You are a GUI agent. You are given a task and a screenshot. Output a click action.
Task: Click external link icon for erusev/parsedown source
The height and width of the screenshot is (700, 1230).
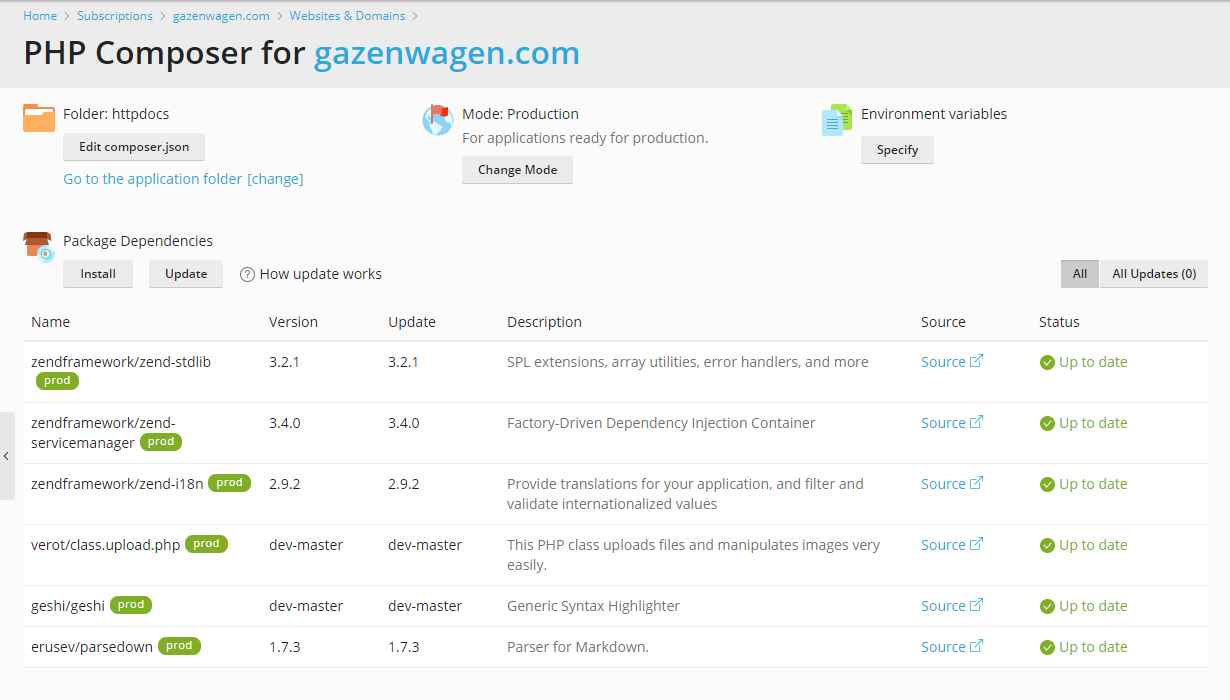[977, 646]
